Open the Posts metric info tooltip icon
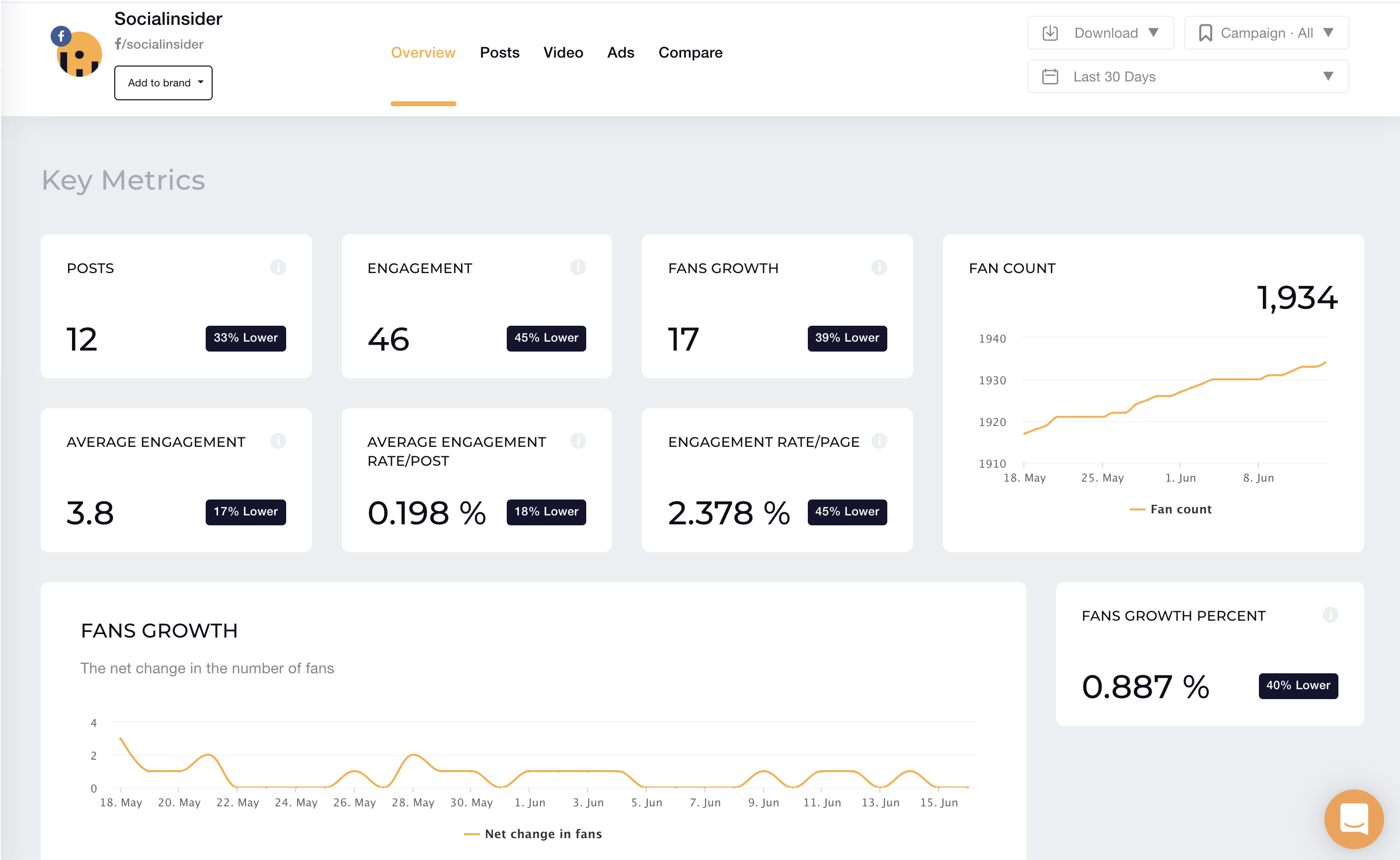This screenshot has height=860, width=1400. click(x=278, y=267)
